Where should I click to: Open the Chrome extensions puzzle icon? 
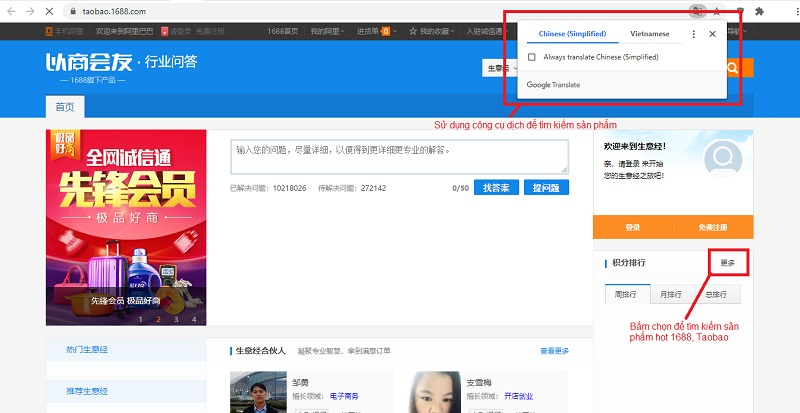point(758,10)
